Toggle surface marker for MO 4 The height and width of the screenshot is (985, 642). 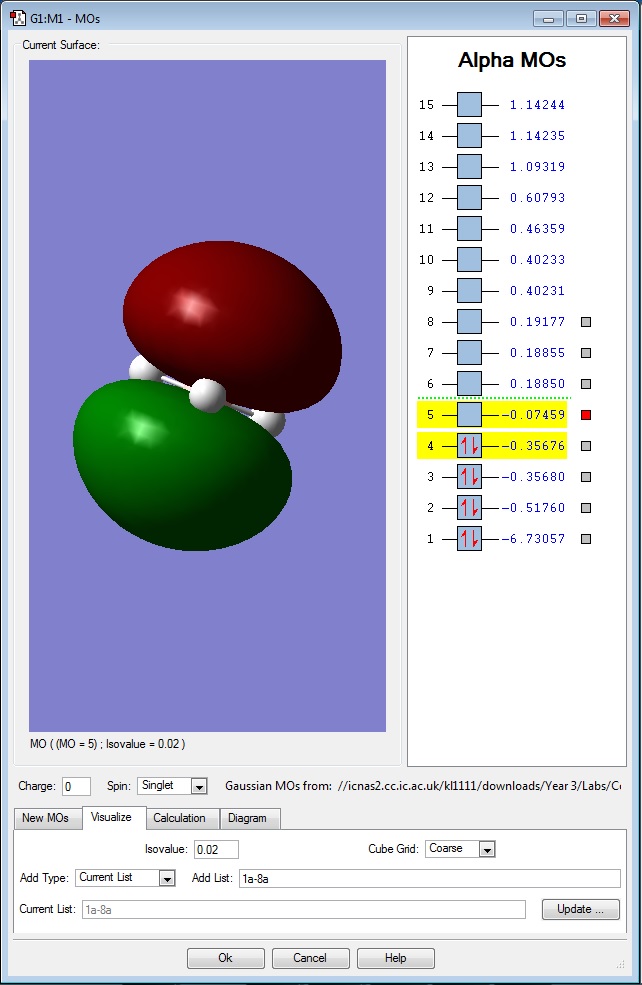[x=586, y=445]
